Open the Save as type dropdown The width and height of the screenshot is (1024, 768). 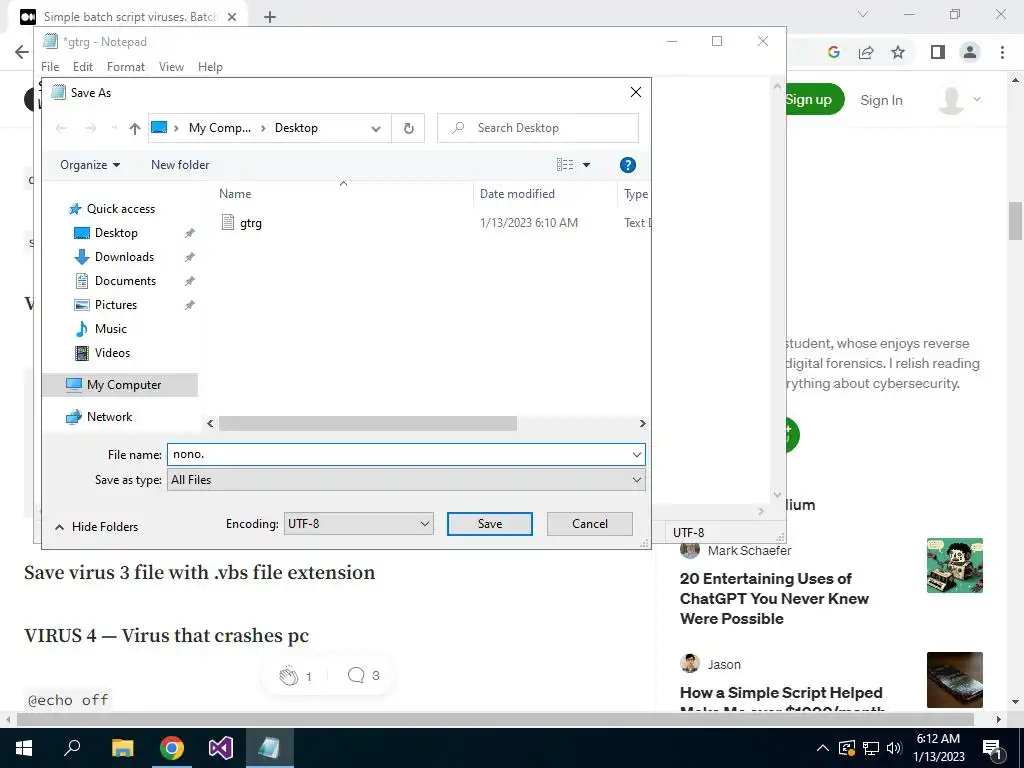[406, 480]
